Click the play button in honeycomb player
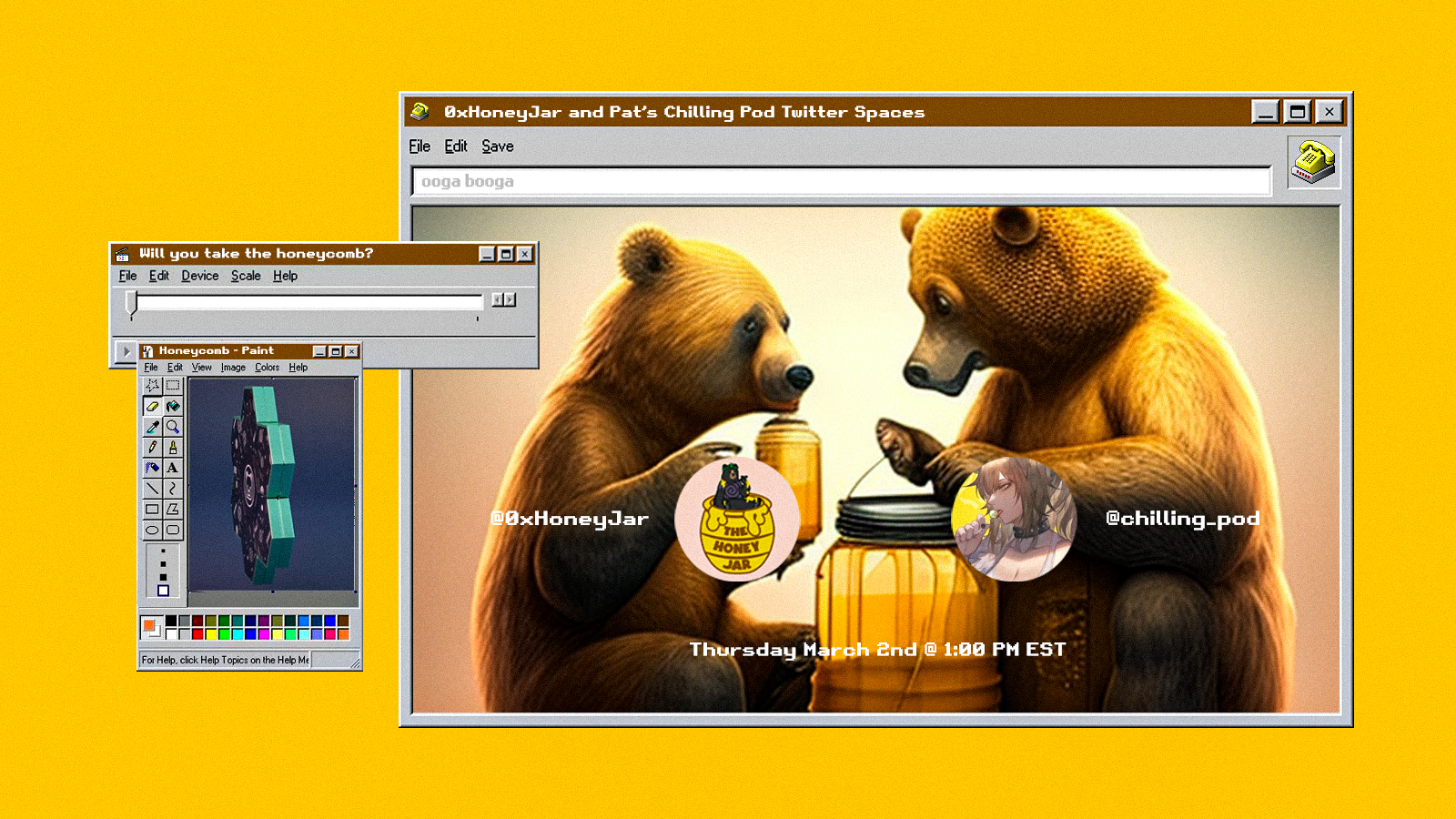The height and width of the screenshot is (819, 1456). point(126,351)
